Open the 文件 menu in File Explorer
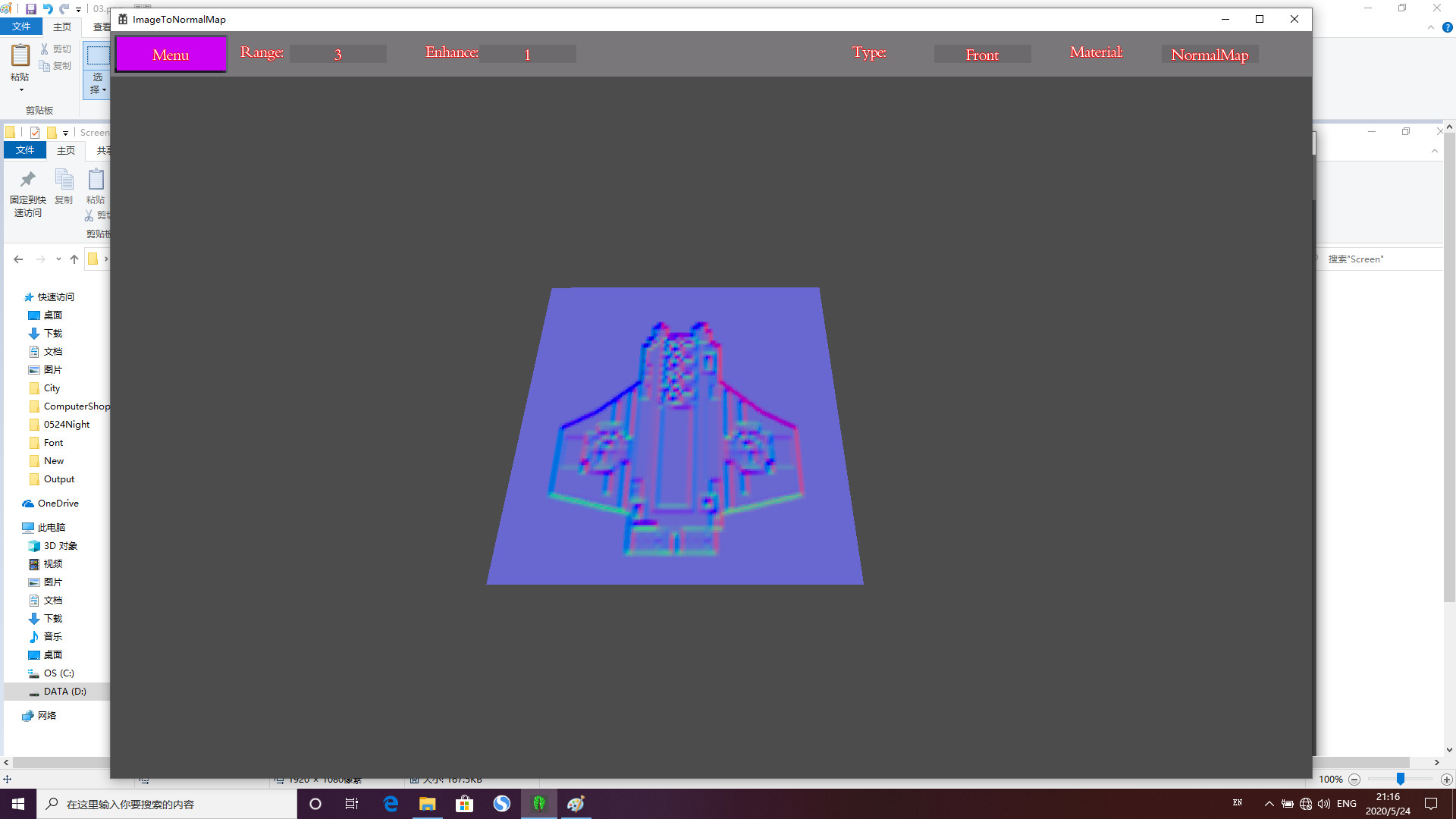The image size is (1456, 819). click(25, 150)
